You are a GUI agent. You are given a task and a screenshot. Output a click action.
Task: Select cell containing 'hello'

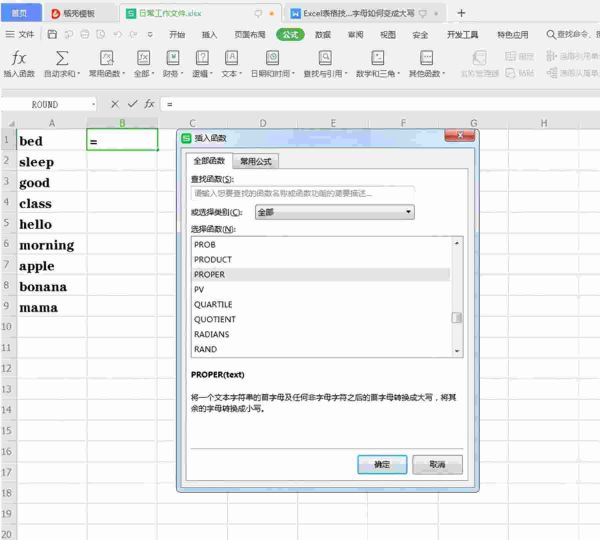52,224
